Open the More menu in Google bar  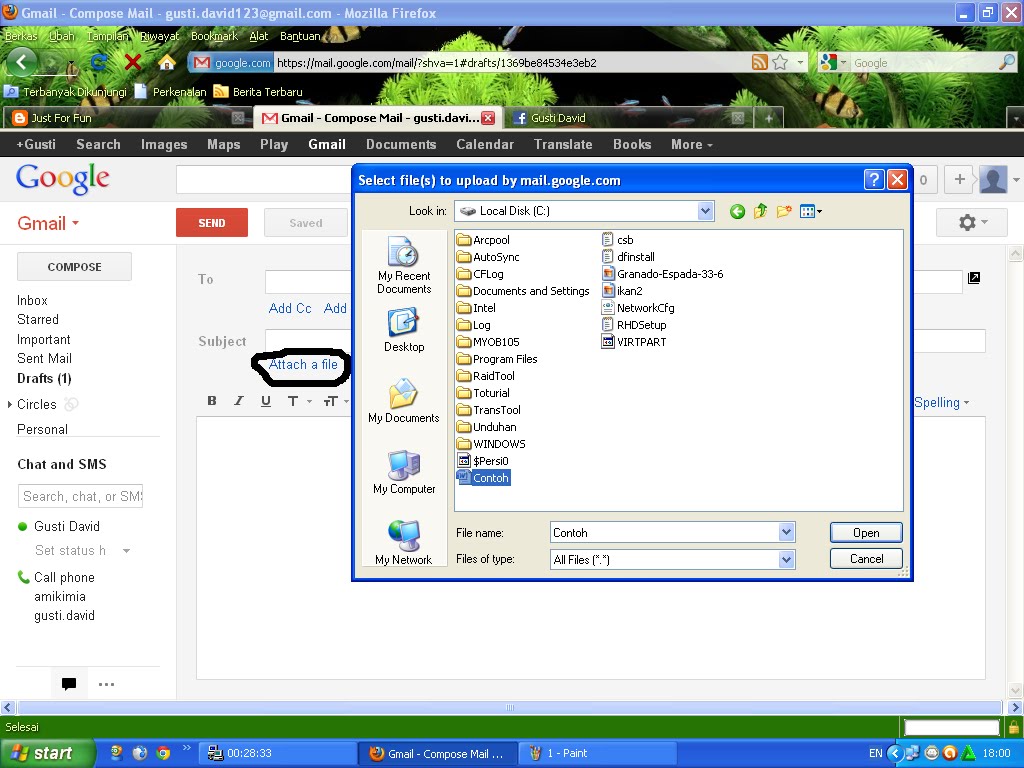click(692, 144)
